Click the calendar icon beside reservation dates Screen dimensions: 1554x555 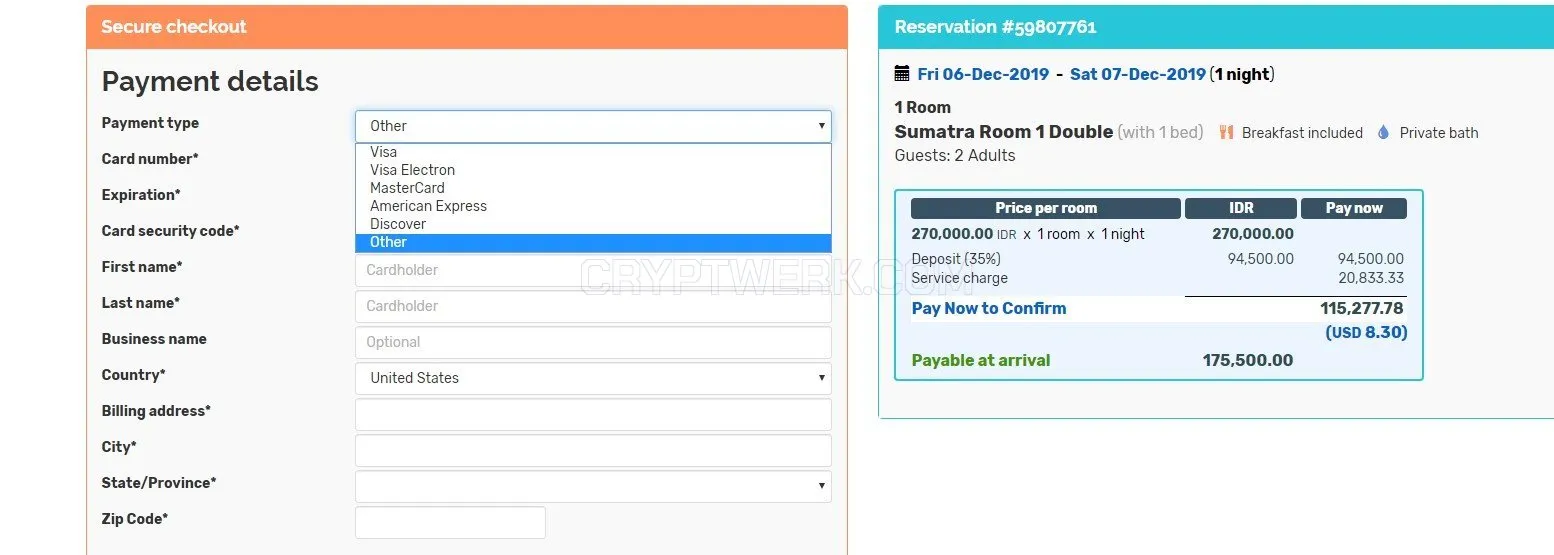pyautogui.click(x=902, y=73)
